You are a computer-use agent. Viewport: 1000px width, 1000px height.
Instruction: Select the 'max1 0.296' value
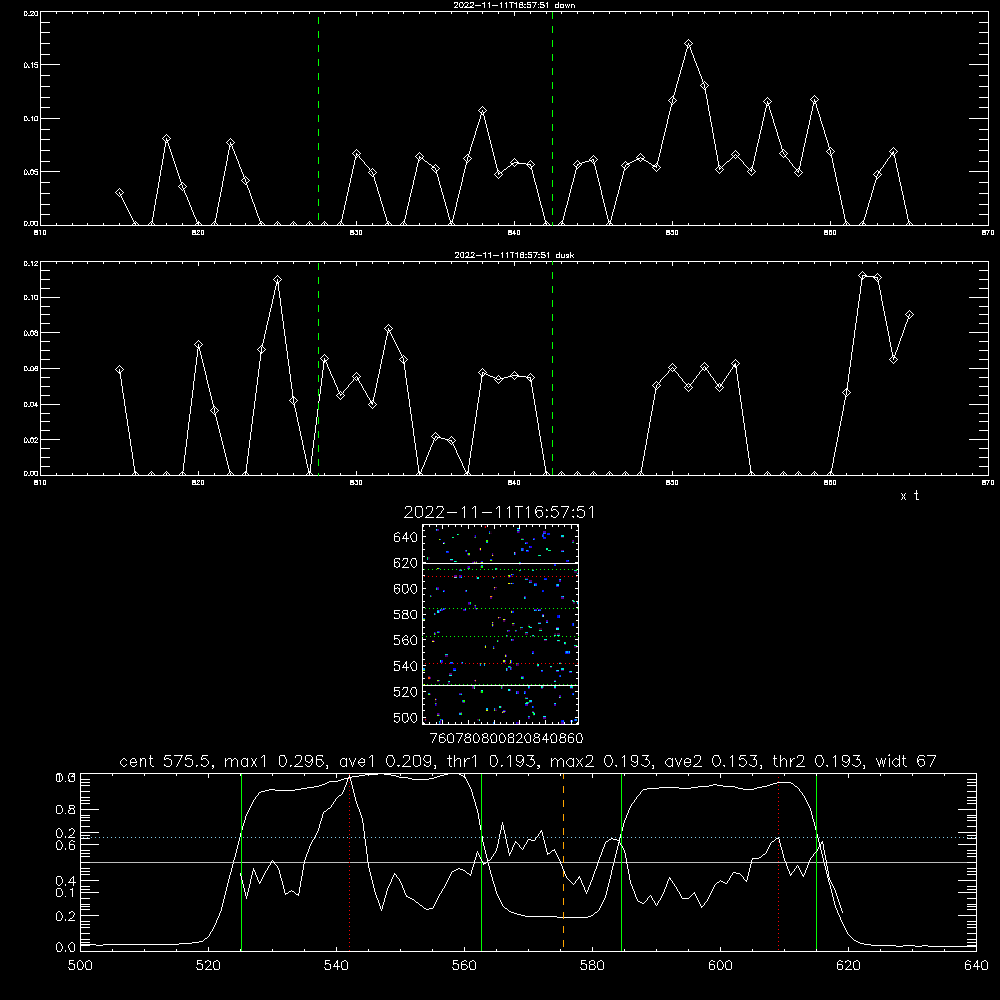click(x=276, y=761)
